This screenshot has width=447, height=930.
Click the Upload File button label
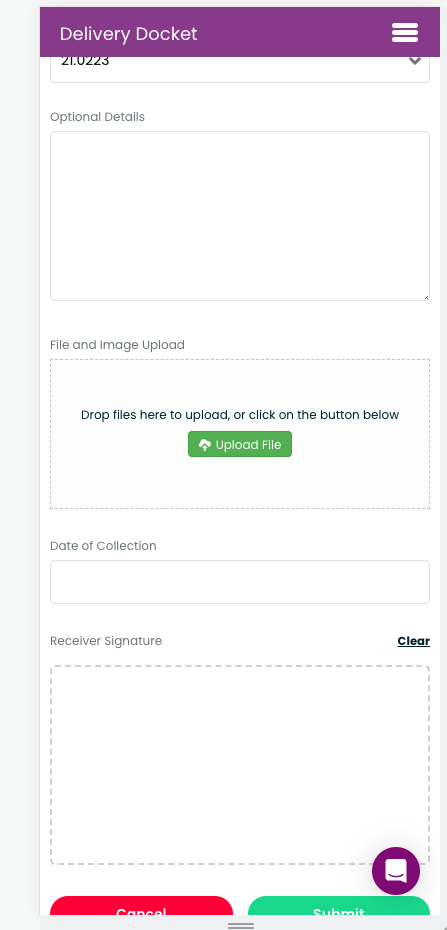tap(248, 445)
